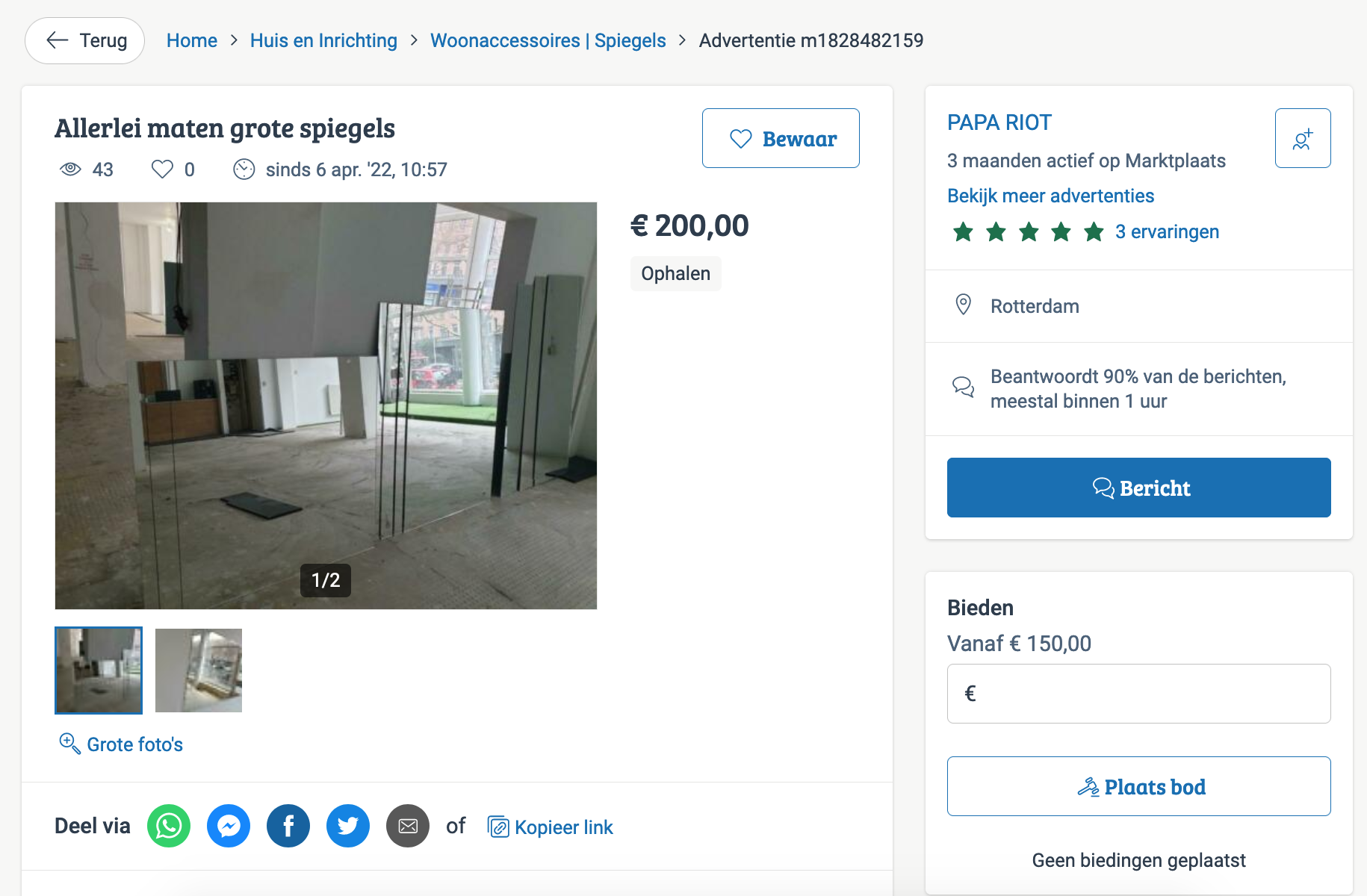1367x896 pixels.
Task: Share the listing on Twitter
Action: coord(348,826)
